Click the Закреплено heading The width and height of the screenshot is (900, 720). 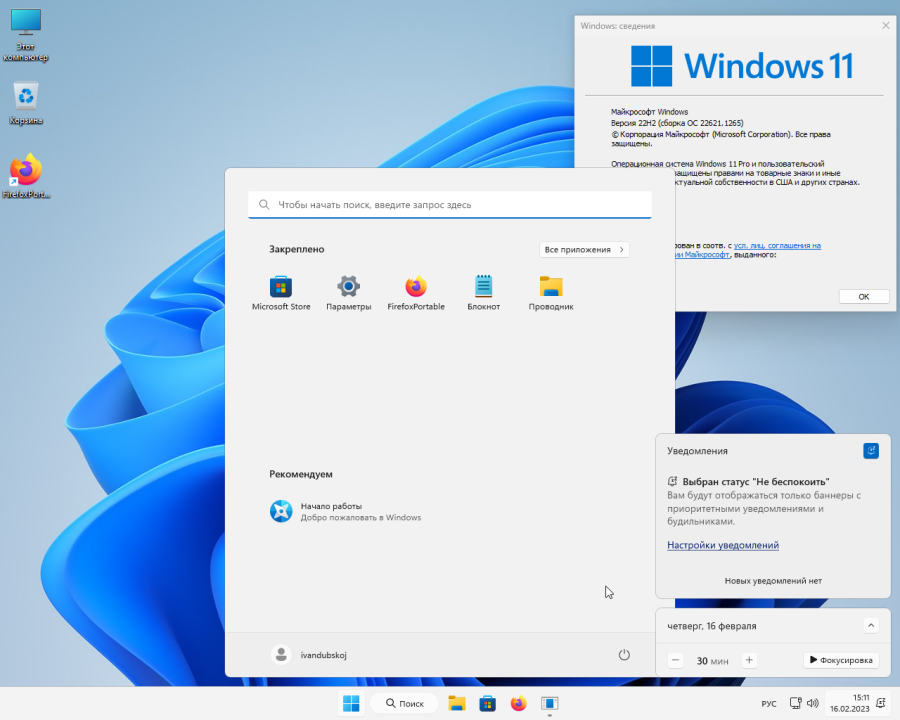297,249
